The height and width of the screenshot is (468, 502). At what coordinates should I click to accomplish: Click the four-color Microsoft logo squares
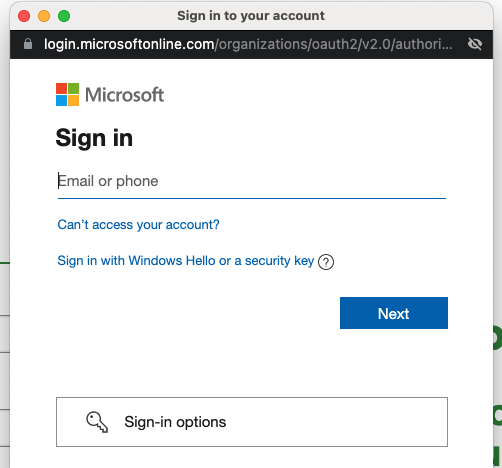(x=67, y=94)
